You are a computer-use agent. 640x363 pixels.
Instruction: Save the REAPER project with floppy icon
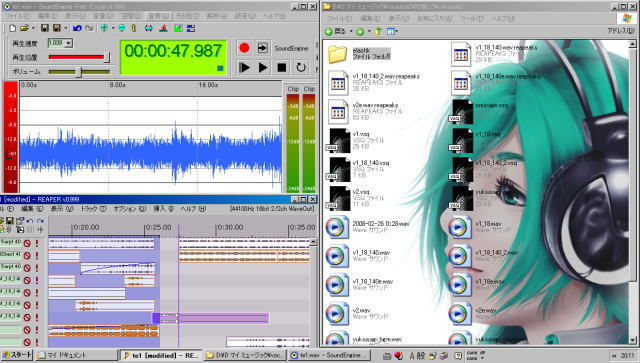coord(10,221)
